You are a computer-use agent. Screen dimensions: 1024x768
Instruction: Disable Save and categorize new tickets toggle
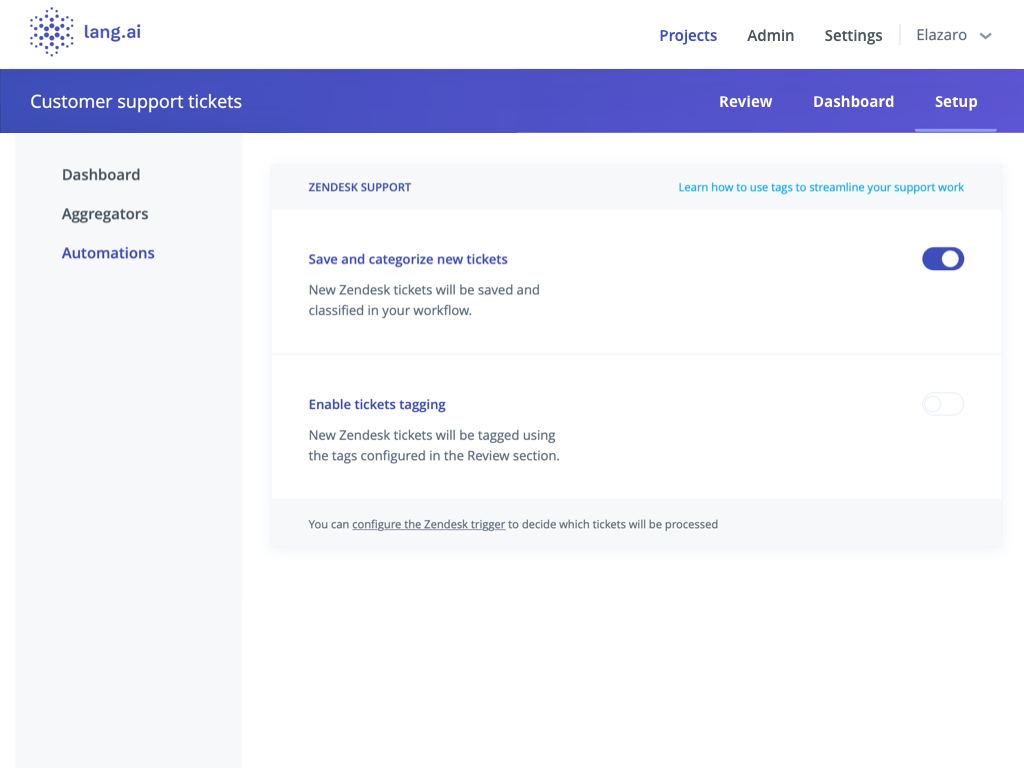point(942,259)
